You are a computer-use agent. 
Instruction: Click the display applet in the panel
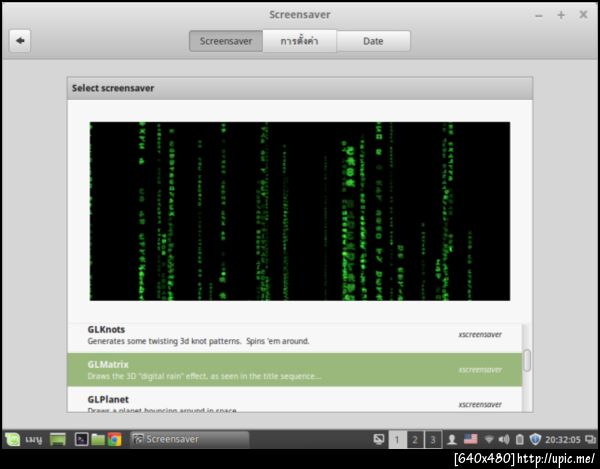[x=378, y=439]
